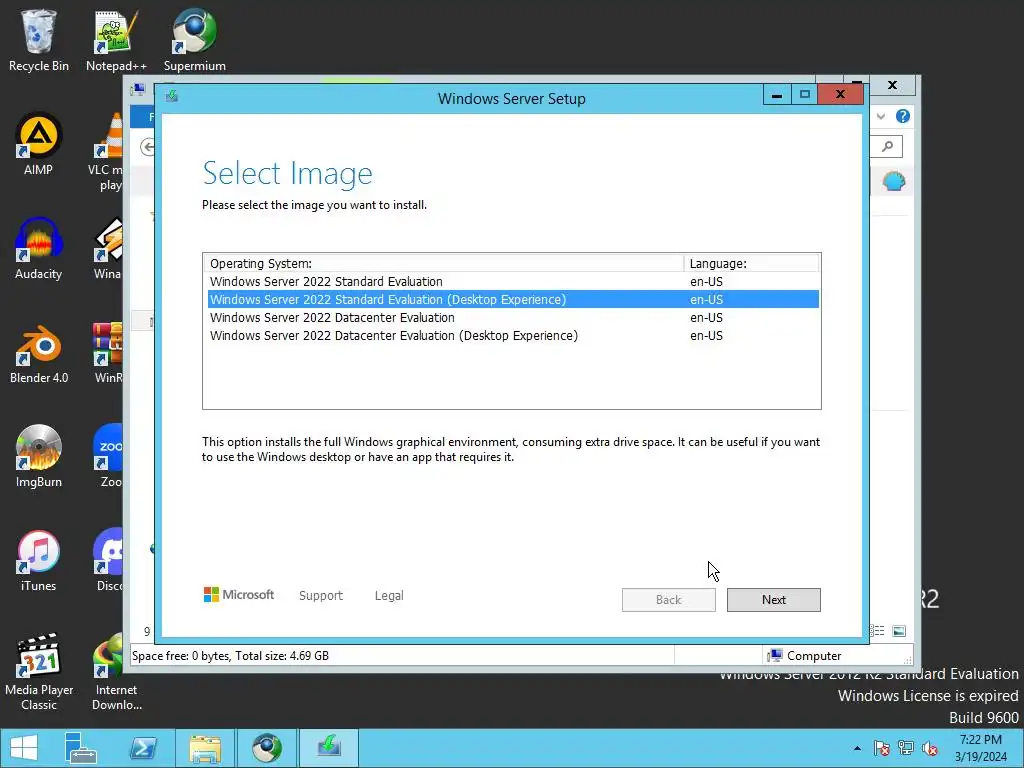This screenshot has height=768, width=1024.
Task: Click the Windows Start button
Action: pos(24,748)
